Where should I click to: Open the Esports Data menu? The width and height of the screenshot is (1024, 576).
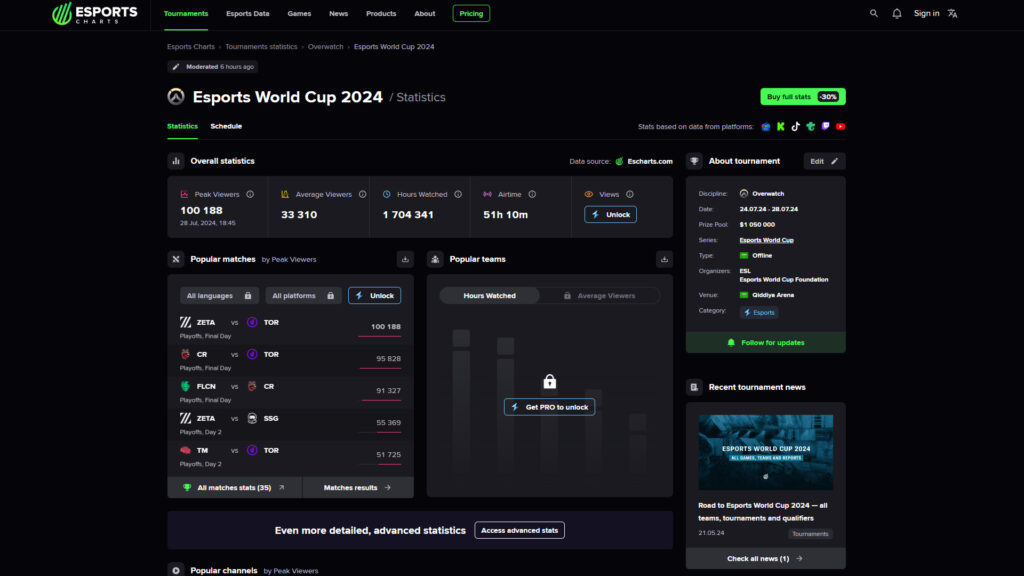click(247, 14)
